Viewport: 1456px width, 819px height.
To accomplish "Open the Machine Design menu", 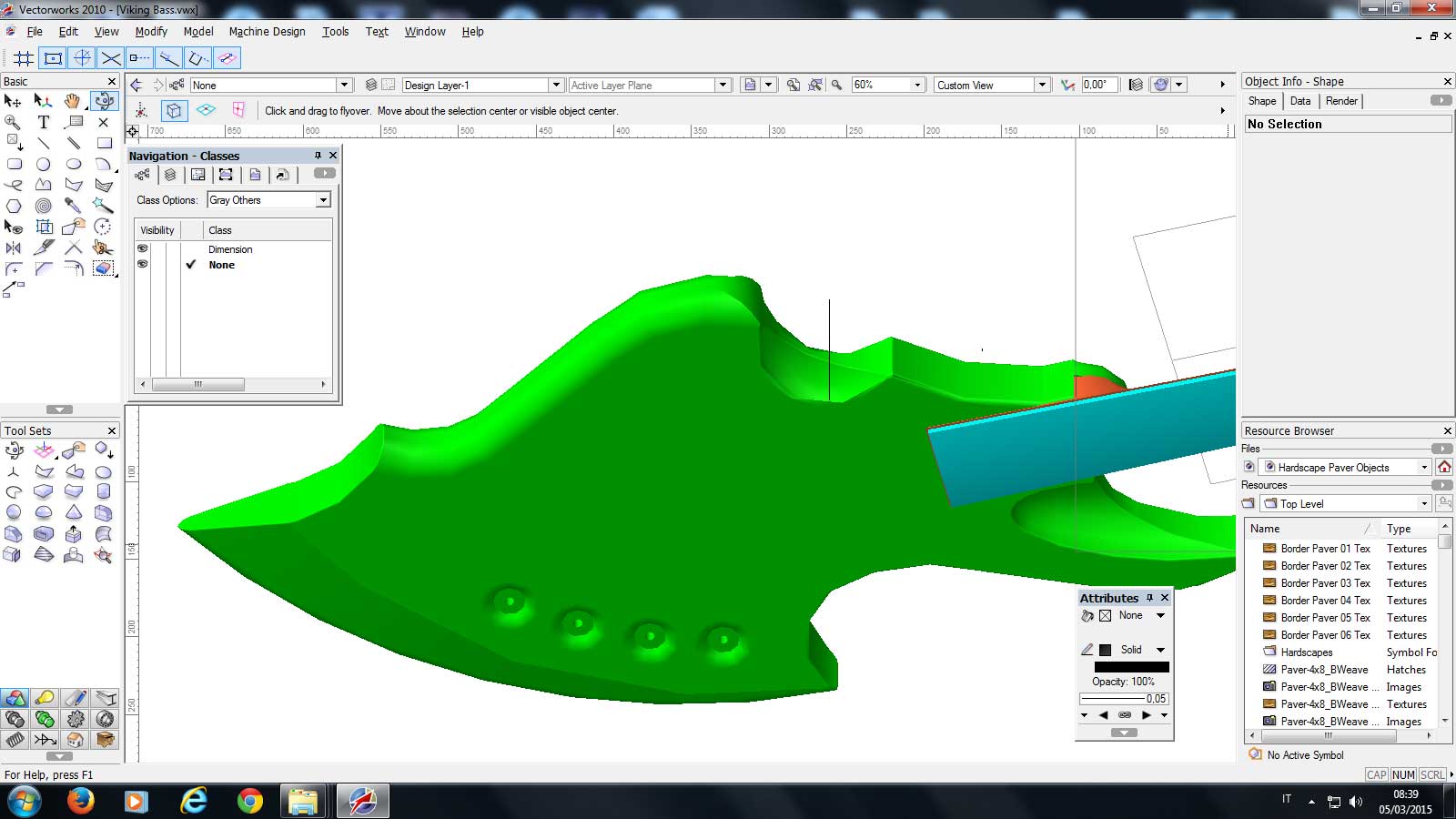I will coord(267,31).
